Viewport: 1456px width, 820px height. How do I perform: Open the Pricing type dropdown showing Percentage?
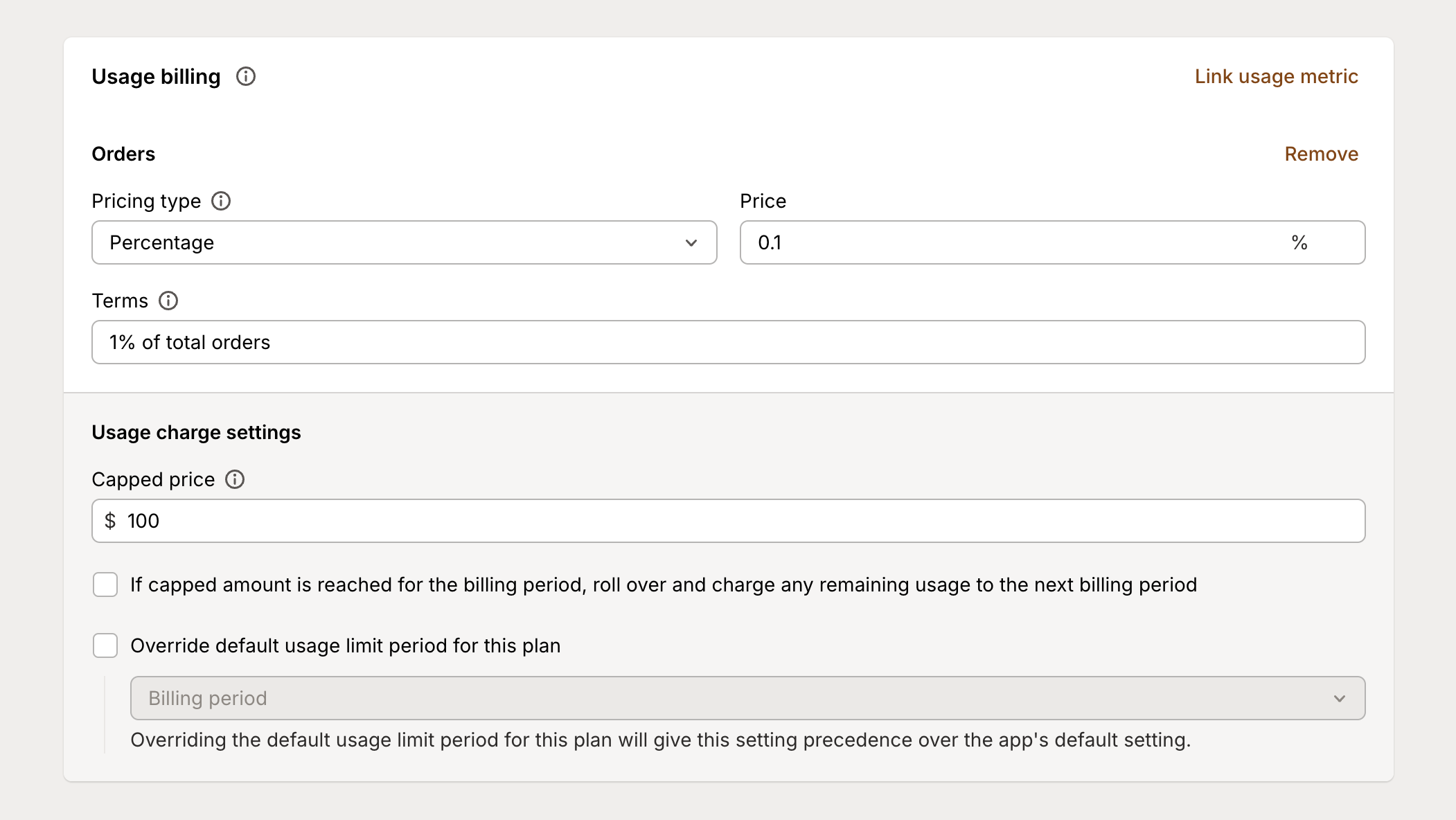pos(404,242)
